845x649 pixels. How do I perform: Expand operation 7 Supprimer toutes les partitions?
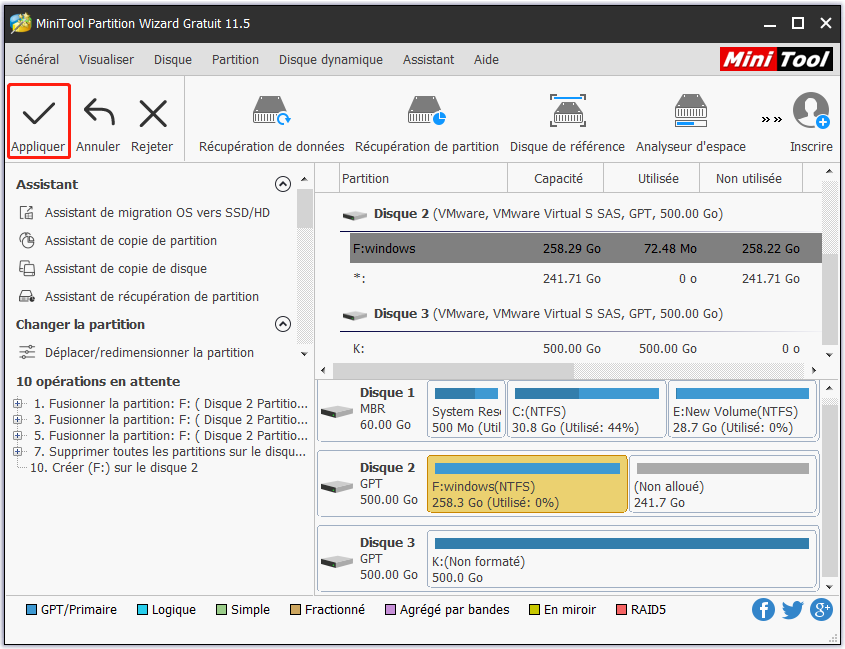point(18,451)
